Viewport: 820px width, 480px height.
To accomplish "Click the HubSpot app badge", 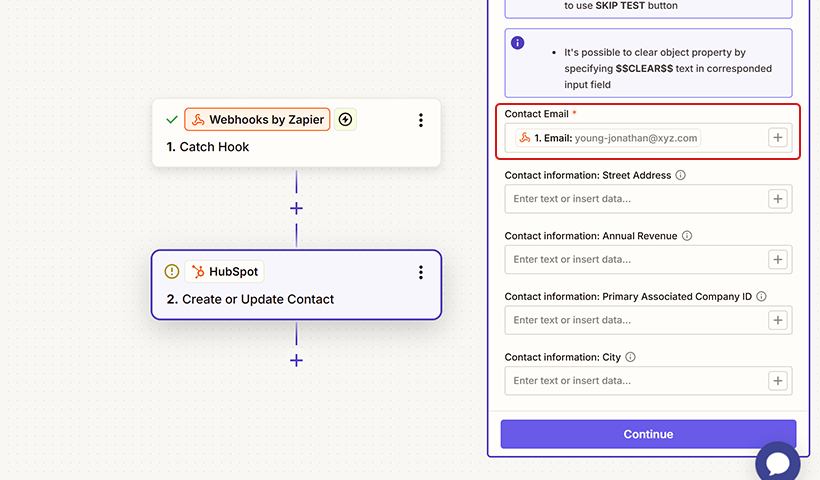I will [x=224, y=272].
